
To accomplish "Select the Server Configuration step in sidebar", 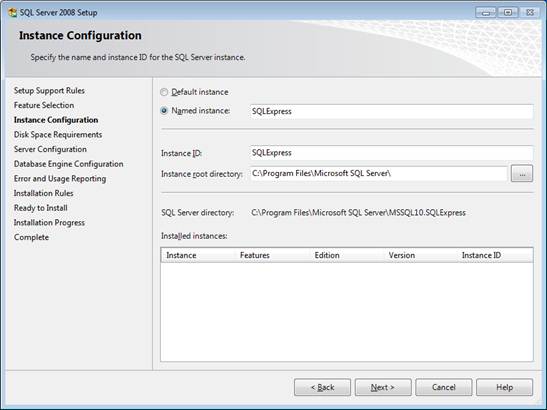I will pyautogui.click(x=50, y=149).
